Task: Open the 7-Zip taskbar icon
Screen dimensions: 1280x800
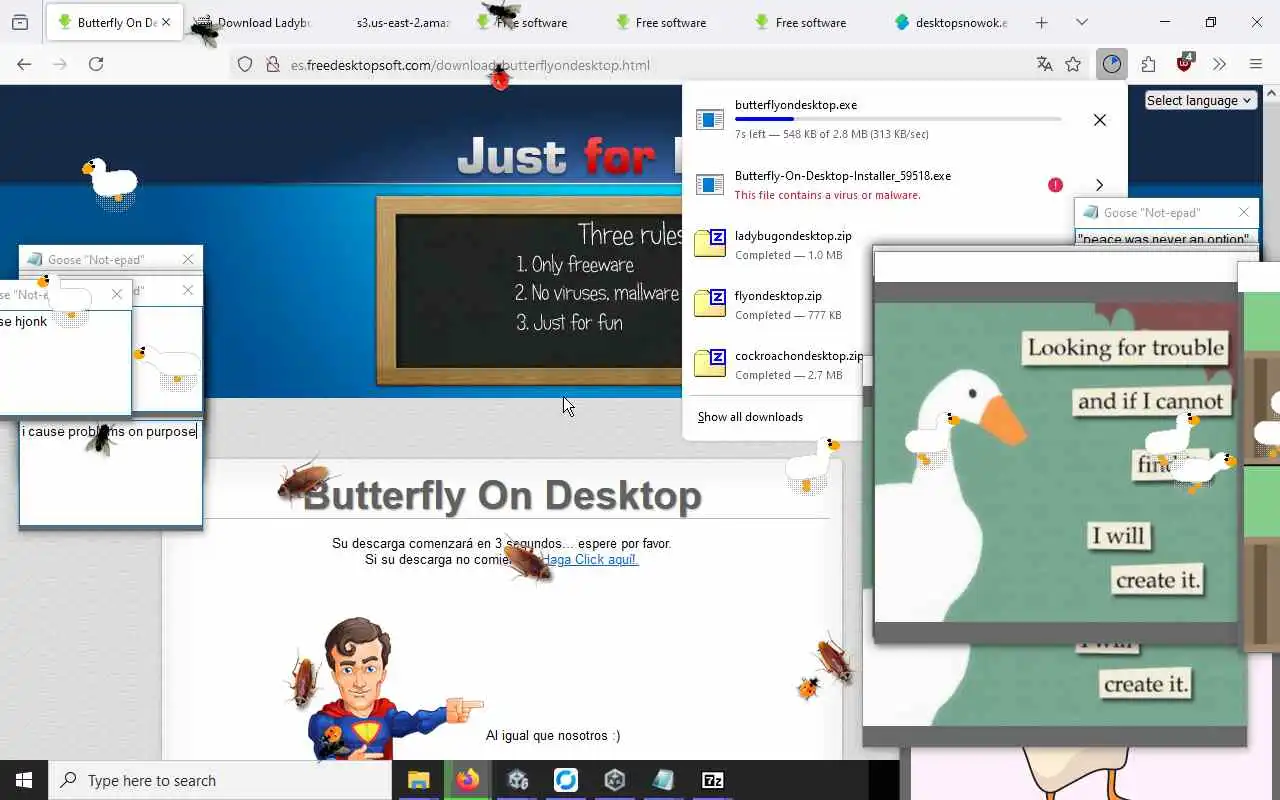Action: click(712, 780)
